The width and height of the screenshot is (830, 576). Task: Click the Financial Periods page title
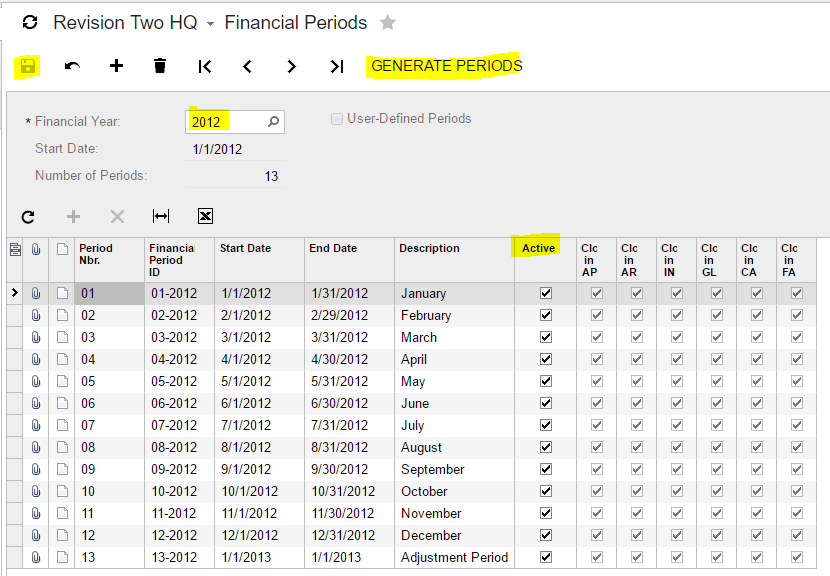(296, 22)
